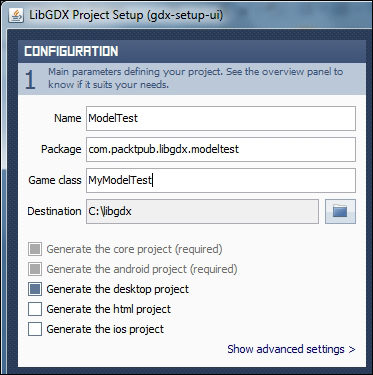Uncheck the desktop project checkbox

coord(35,289)
